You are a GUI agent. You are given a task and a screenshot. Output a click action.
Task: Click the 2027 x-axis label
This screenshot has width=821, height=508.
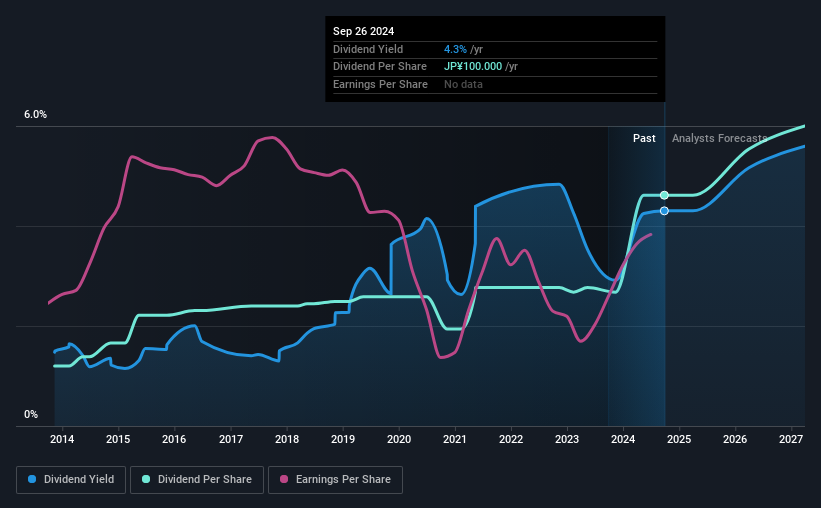pyautogui.click(x=791, y=439)
